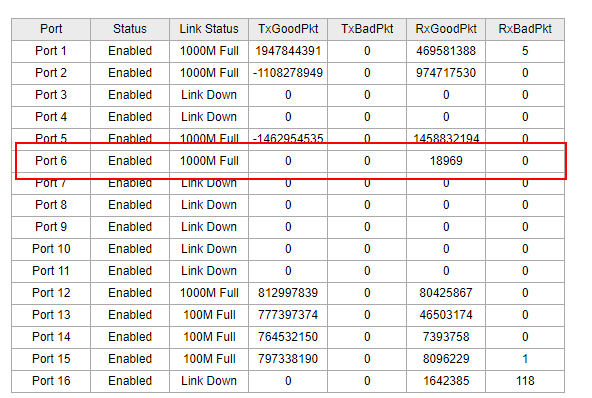Click RxGoodPkt value 7393758
This screenshot has width=592, height=398.
(446, 337)
